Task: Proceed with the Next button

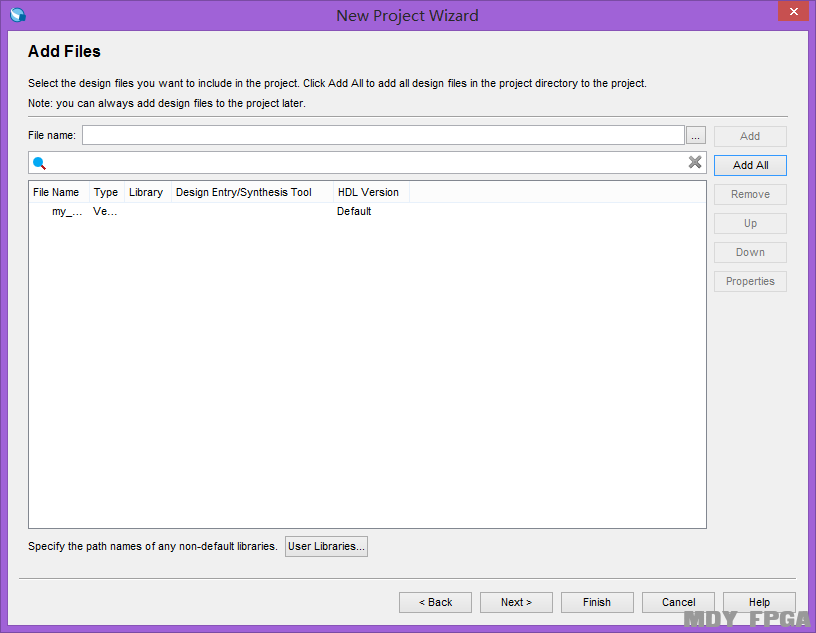Action: tap(516, 602)
